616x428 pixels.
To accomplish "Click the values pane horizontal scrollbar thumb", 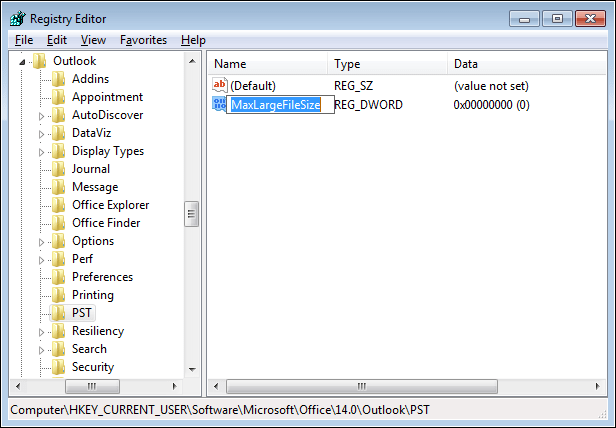I will point(362,386).
